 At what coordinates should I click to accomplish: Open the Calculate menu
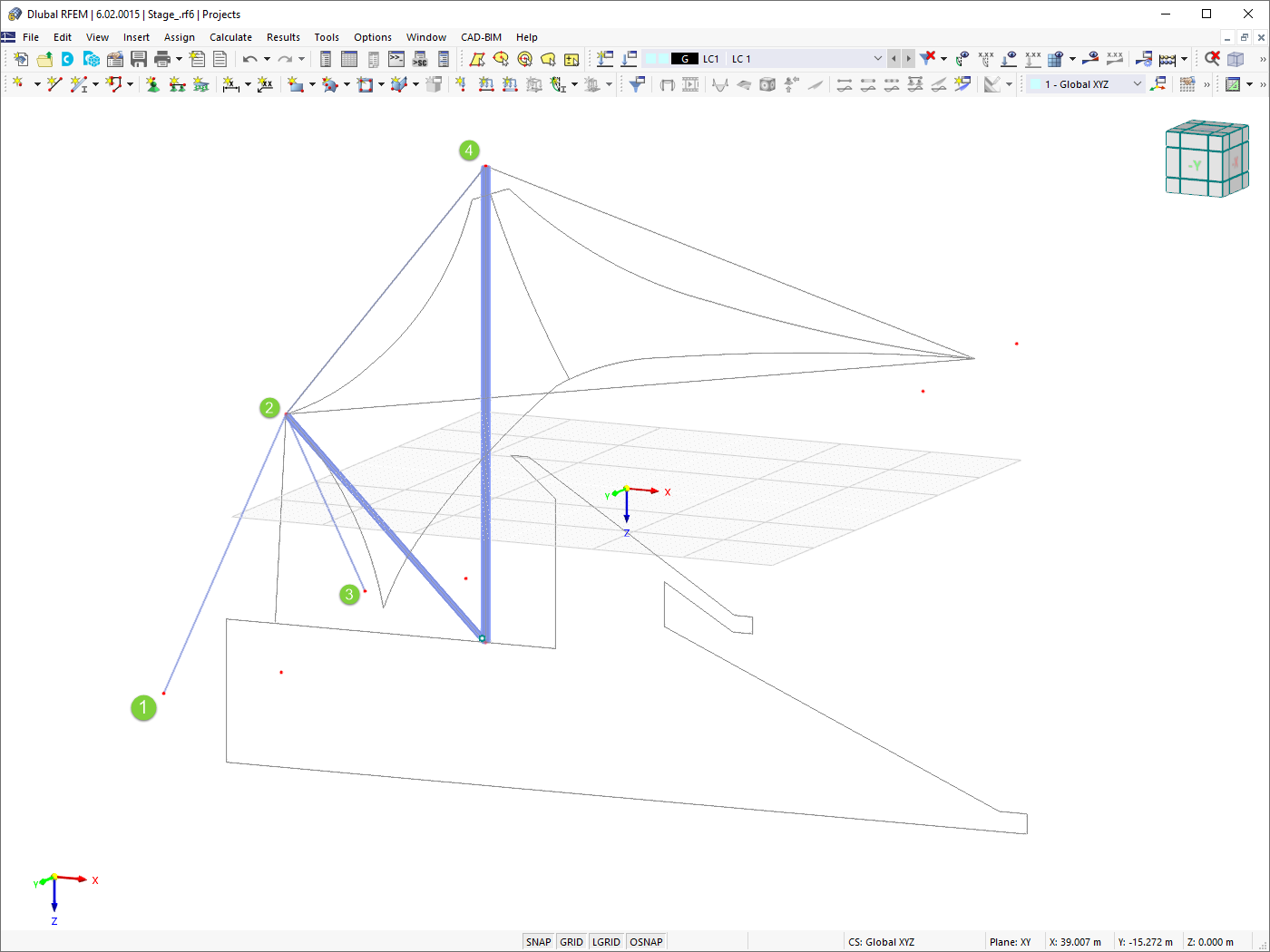pyautogui.click(x=230, y=37)
